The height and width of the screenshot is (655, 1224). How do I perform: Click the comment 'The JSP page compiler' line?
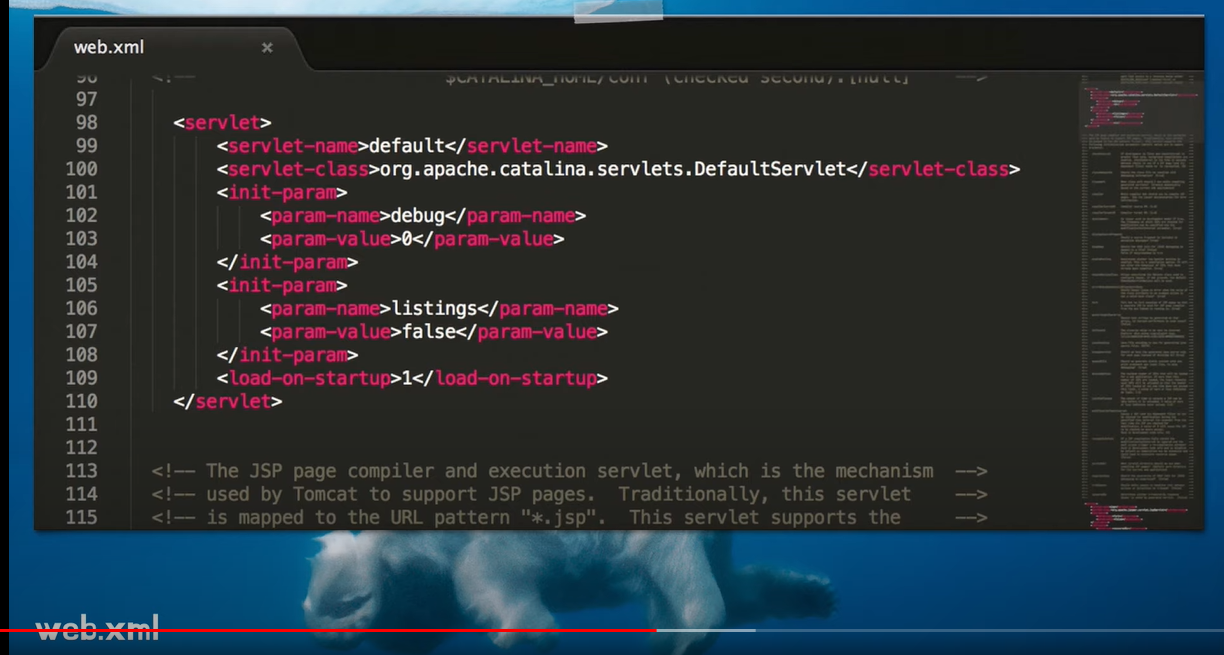570,470
